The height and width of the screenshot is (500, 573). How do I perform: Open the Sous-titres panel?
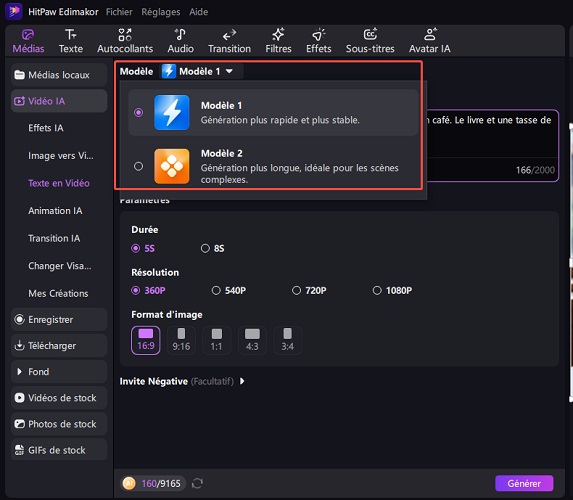coord(370,41)
